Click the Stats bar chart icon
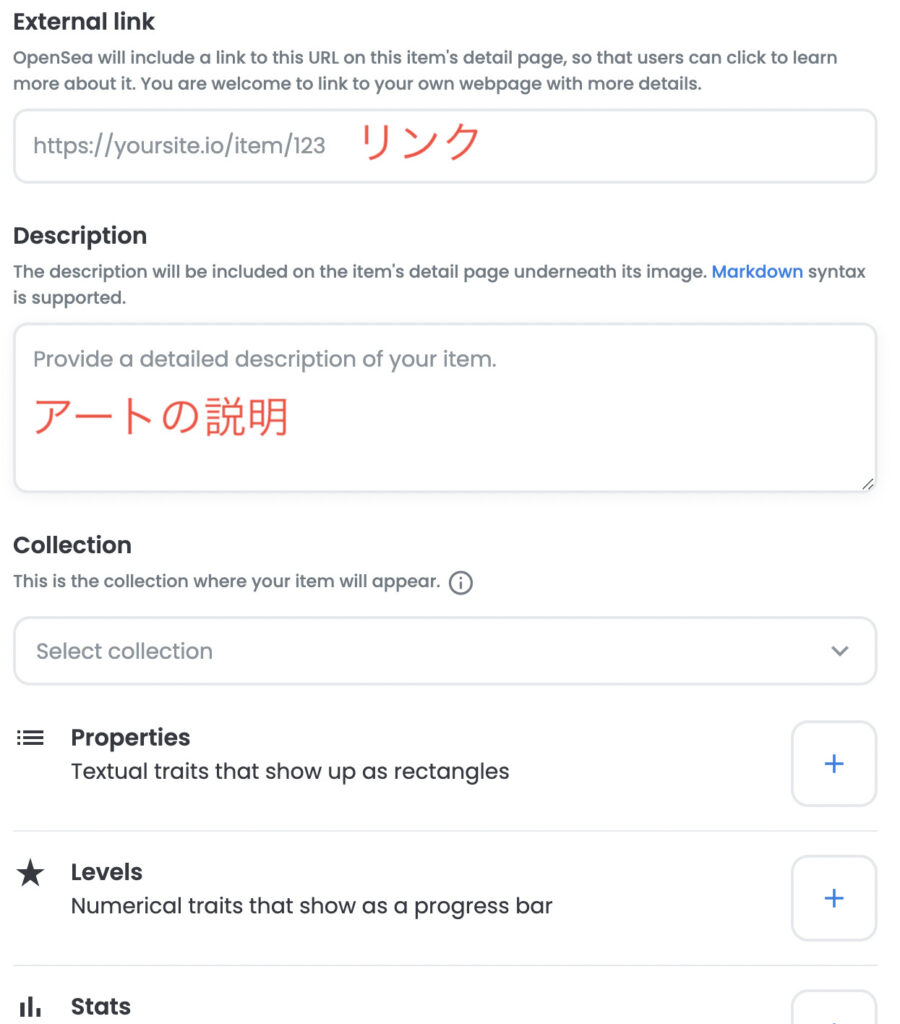The width and height of the screenshot is (900, 1024). (31, 1007)
